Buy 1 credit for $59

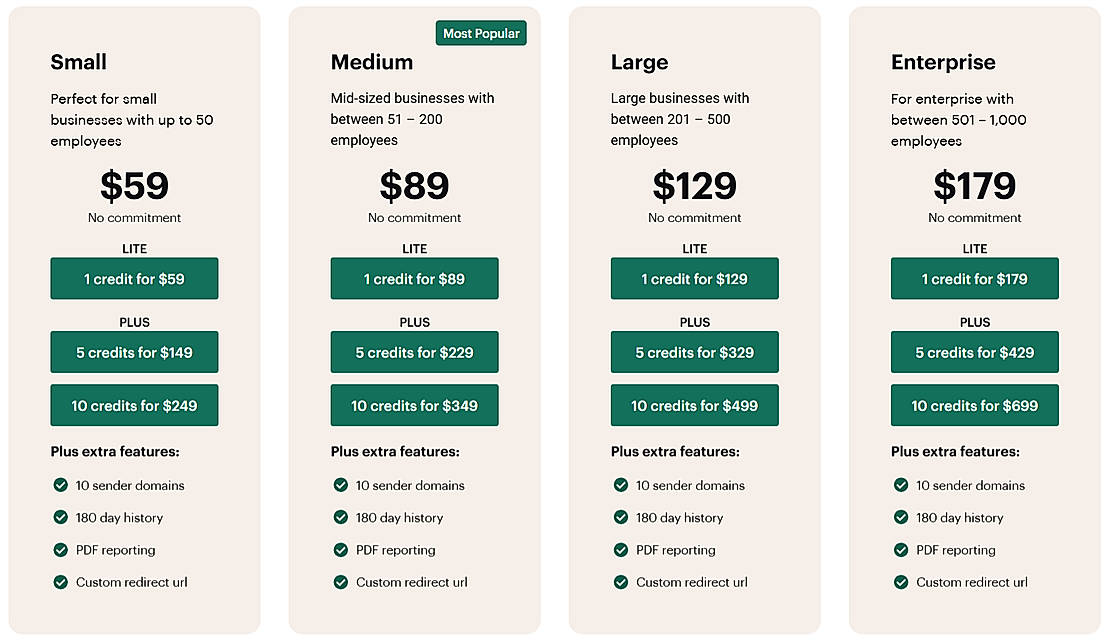click(134, 279)
